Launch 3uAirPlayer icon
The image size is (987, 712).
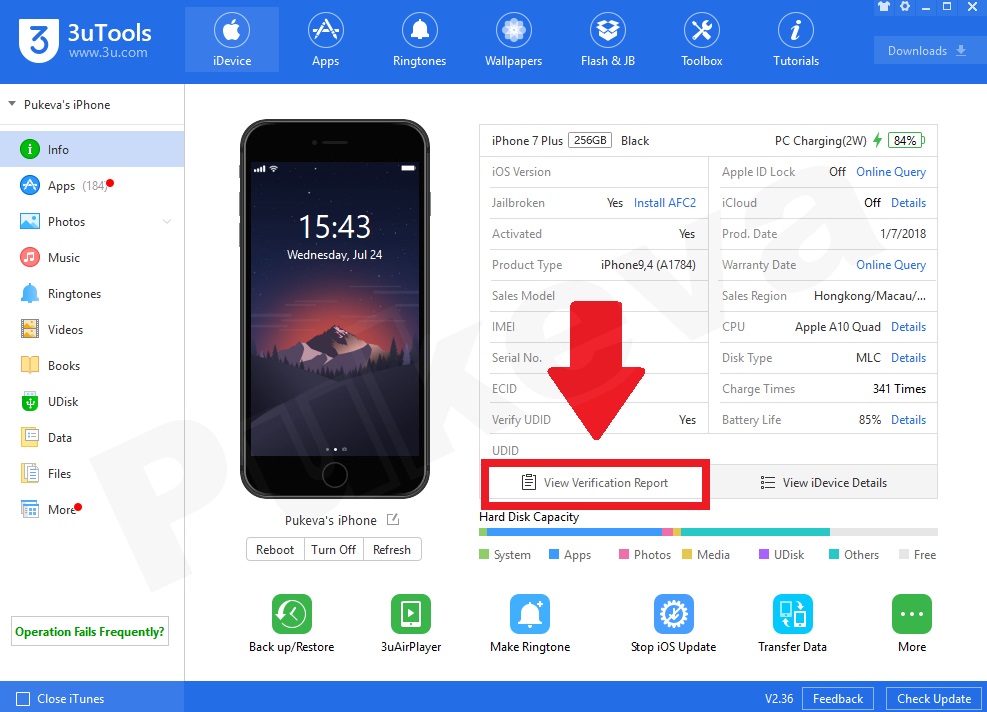410,614
